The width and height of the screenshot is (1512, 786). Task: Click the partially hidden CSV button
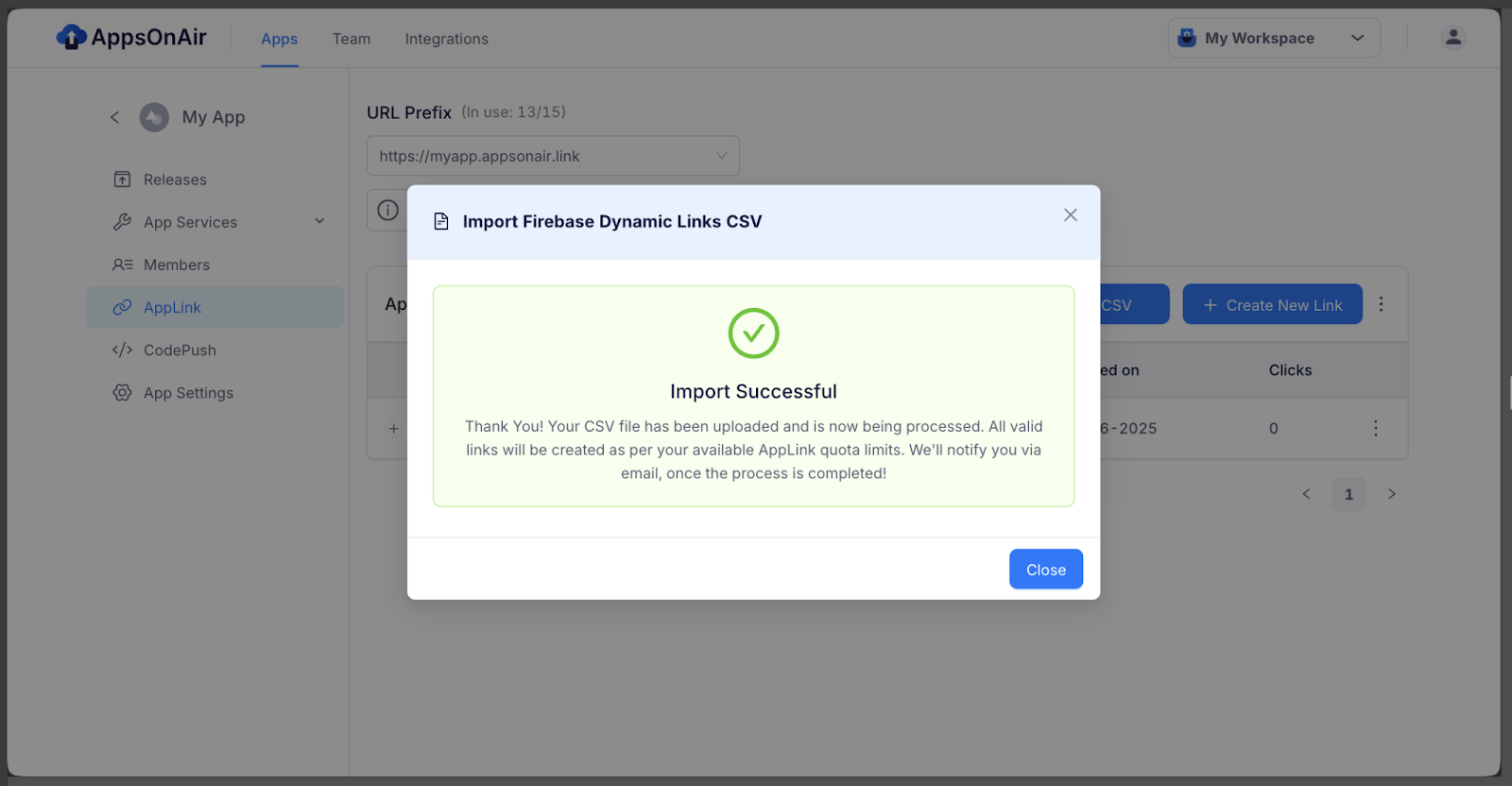pyautogui.click(x=1134, y=304)
